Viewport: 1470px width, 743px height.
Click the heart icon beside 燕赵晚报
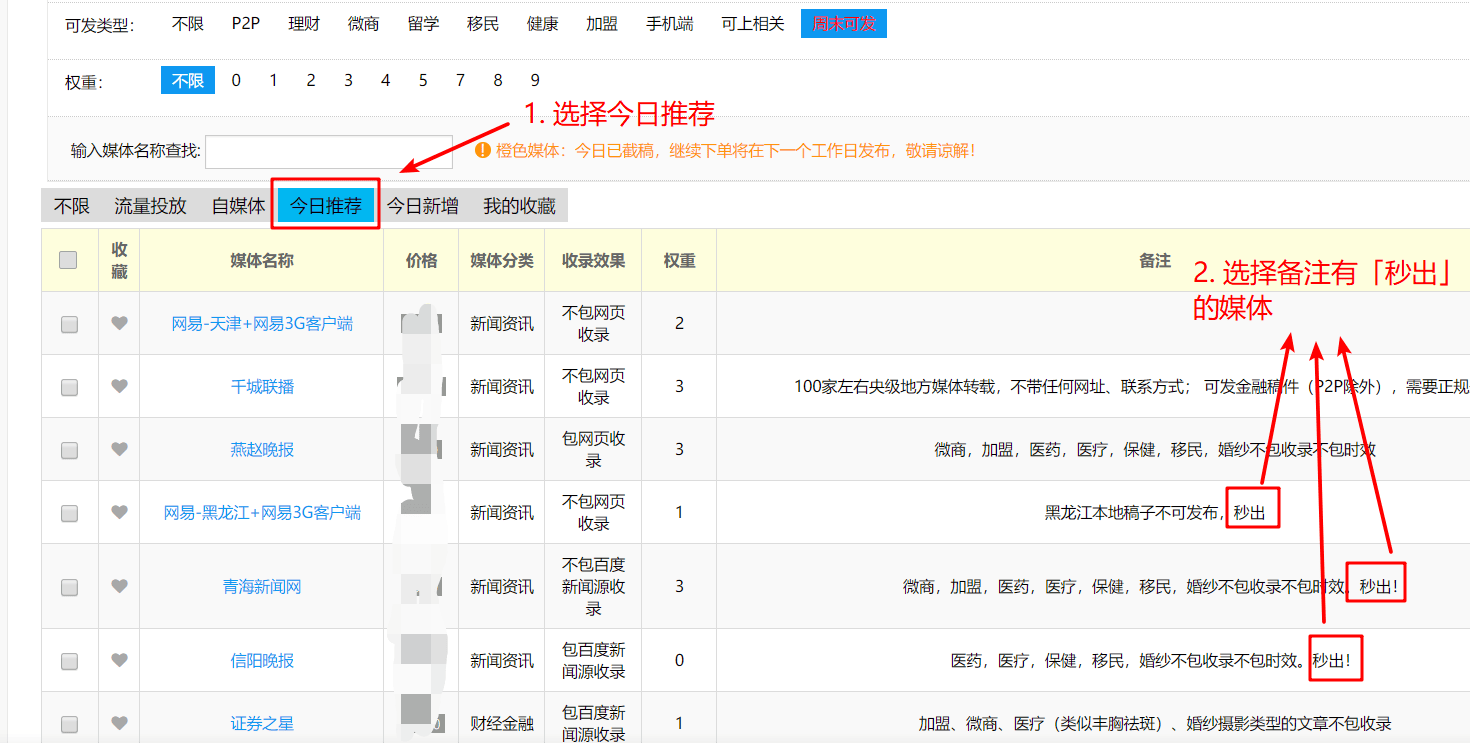pyautogui.click(x=119, y=449)
